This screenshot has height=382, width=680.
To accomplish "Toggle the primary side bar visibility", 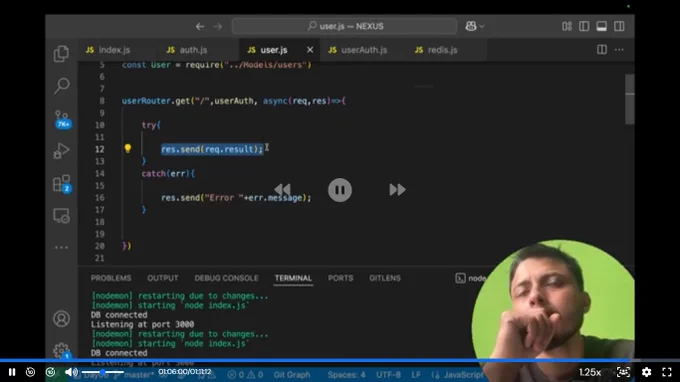I will click(x=584, y=26).
